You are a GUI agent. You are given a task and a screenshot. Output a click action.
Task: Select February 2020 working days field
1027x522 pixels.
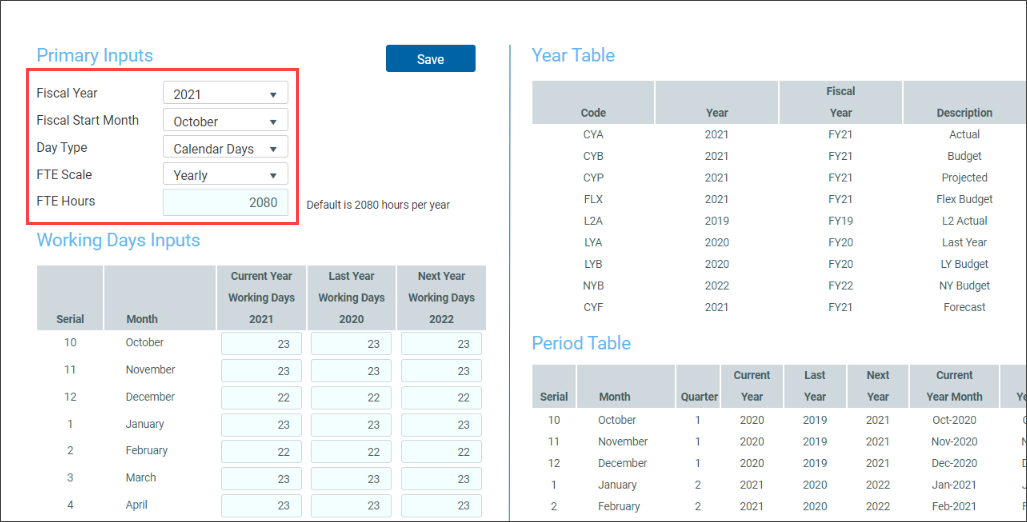tap(351, 452)
